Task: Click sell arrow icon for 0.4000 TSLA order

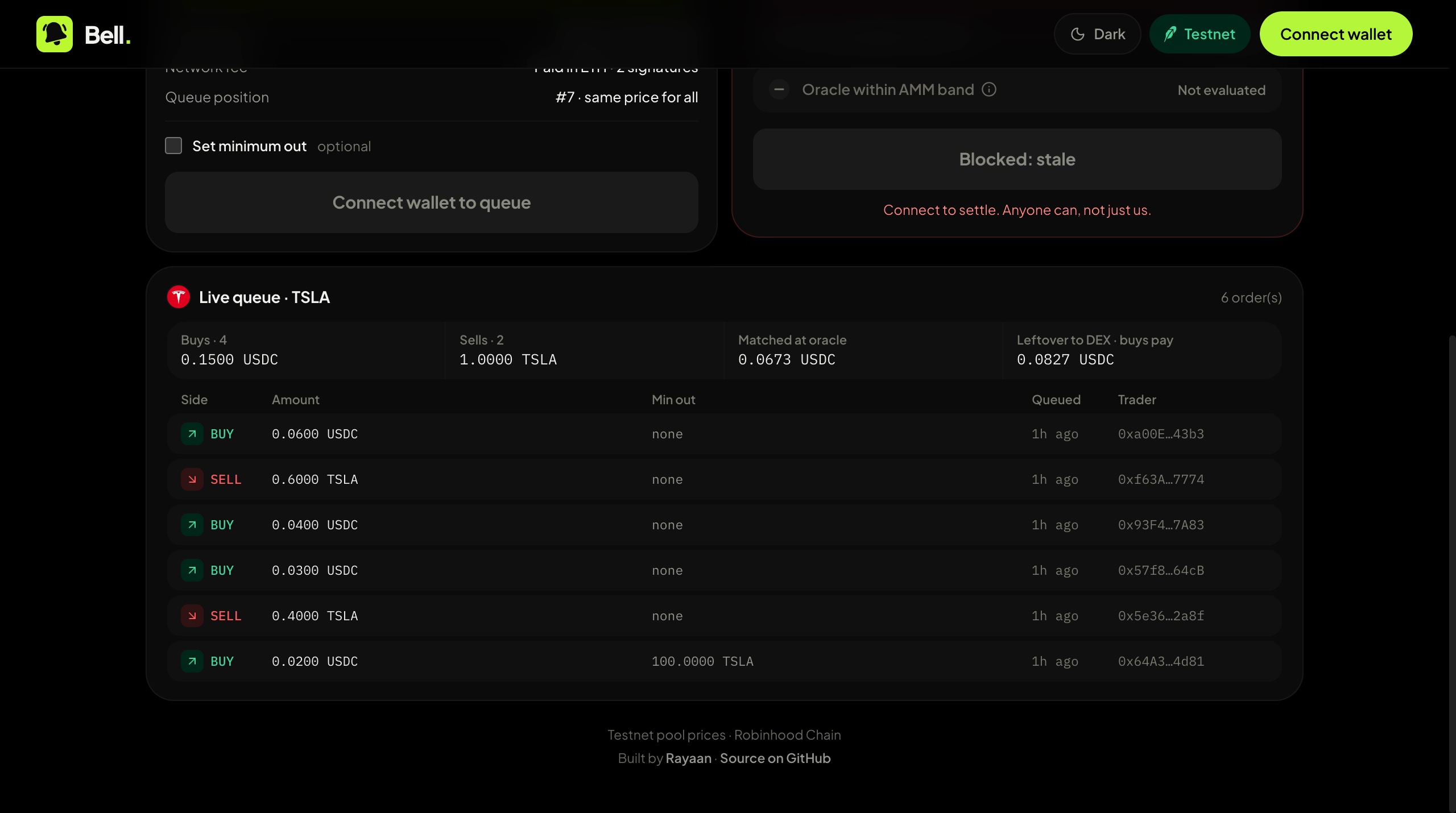Action: [x=192, y=616]
